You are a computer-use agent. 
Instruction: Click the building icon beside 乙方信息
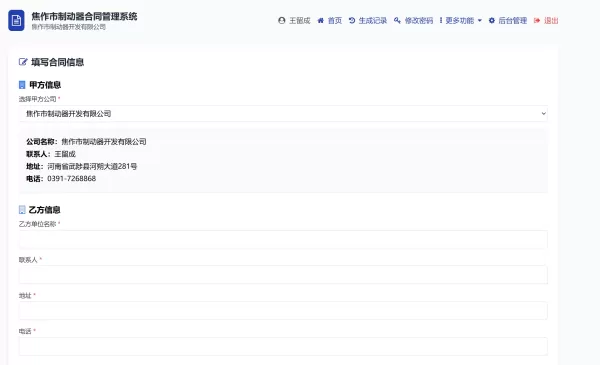click(22, 210)
